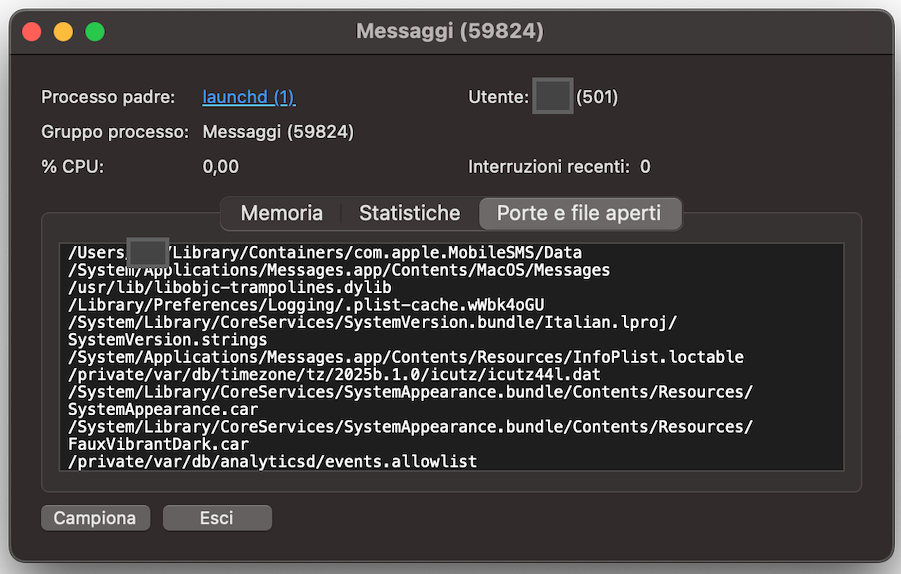
Task: Click the SystemVersion.strings text
Action: tap(167, 340)
